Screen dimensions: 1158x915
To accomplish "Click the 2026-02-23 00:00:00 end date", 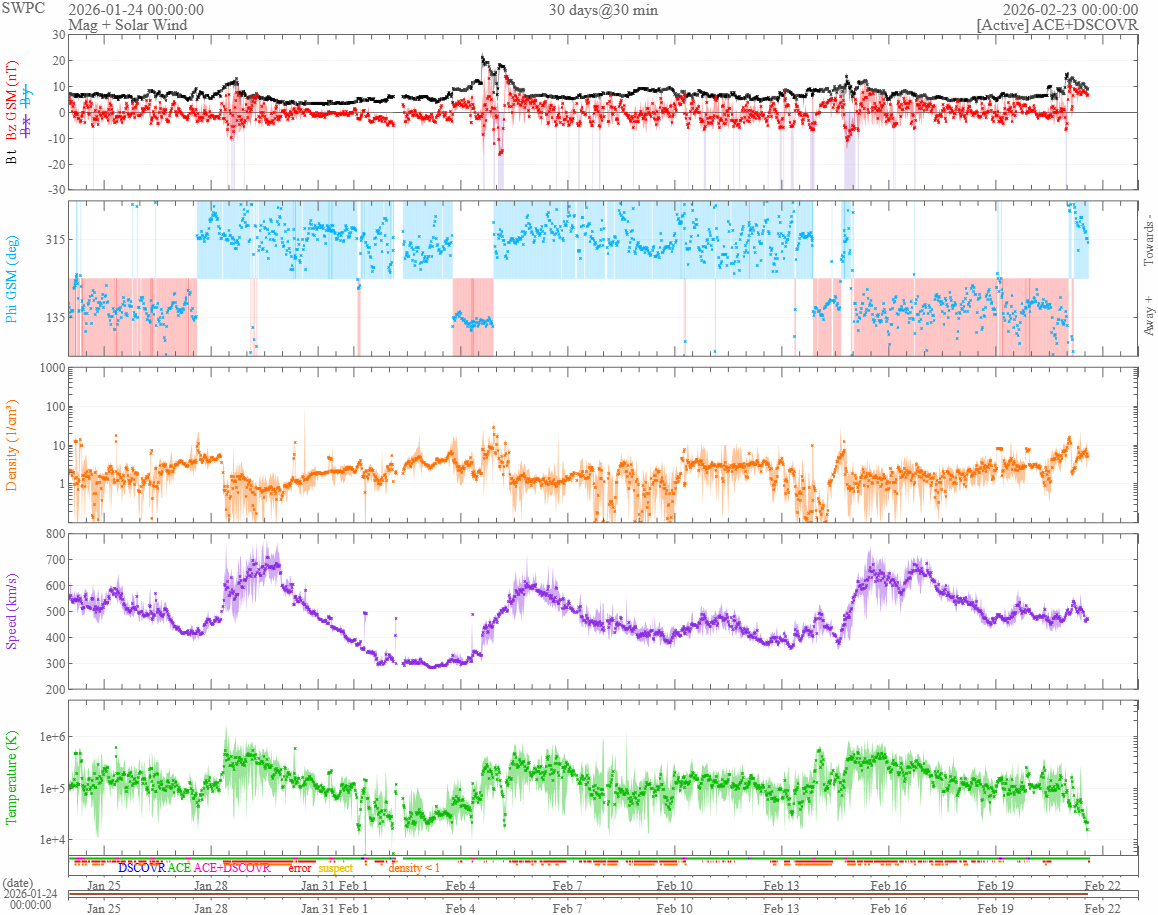I will coord(1070,10).
